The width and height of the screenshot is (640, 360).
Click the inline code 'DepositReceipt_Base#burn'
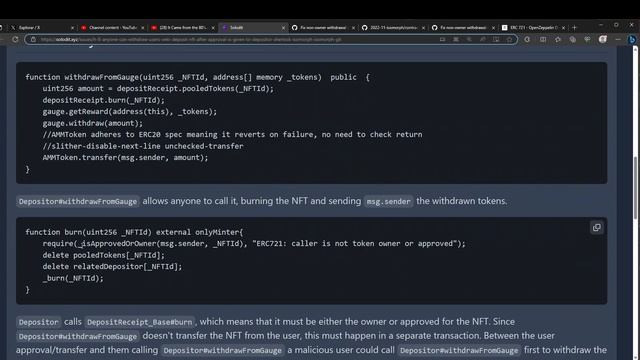coord(140,322)
